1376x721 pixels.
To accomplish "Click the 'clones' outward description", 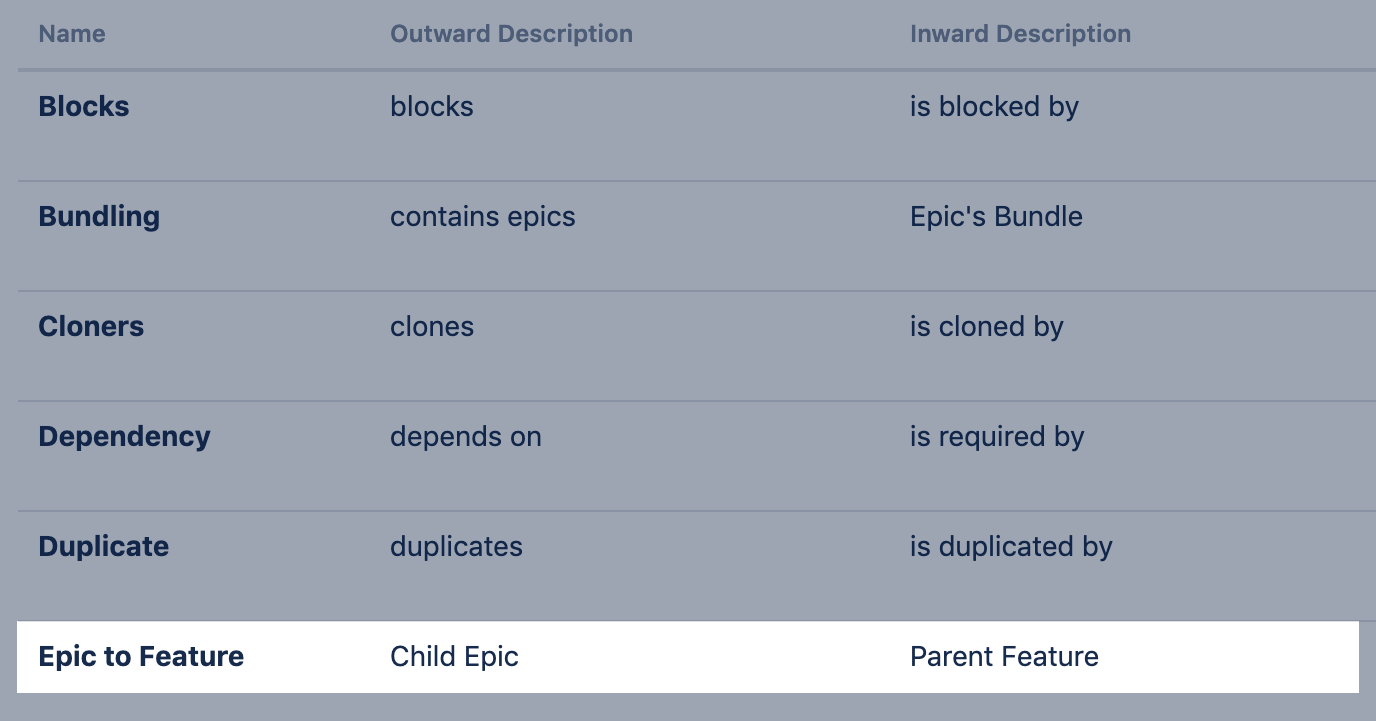I will pyautogui.click(x=432, y=327).
